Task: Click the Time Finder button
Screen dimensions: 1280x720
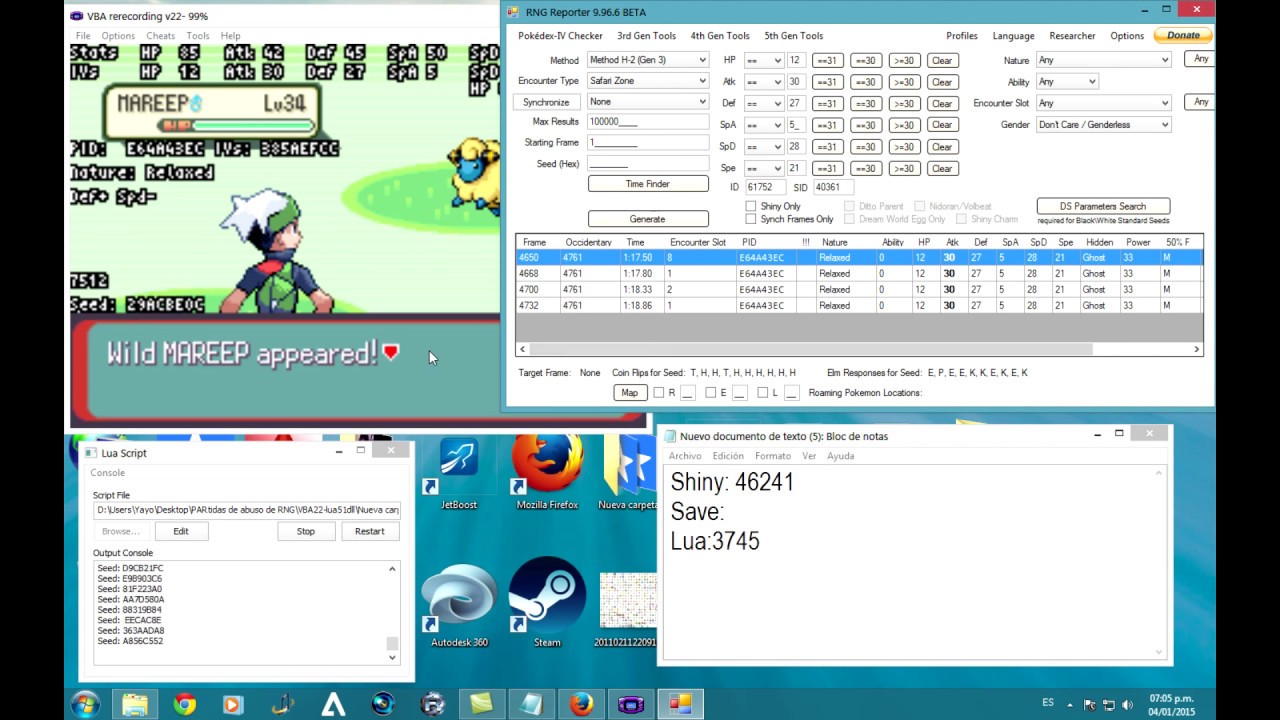Action: (648, 184)
